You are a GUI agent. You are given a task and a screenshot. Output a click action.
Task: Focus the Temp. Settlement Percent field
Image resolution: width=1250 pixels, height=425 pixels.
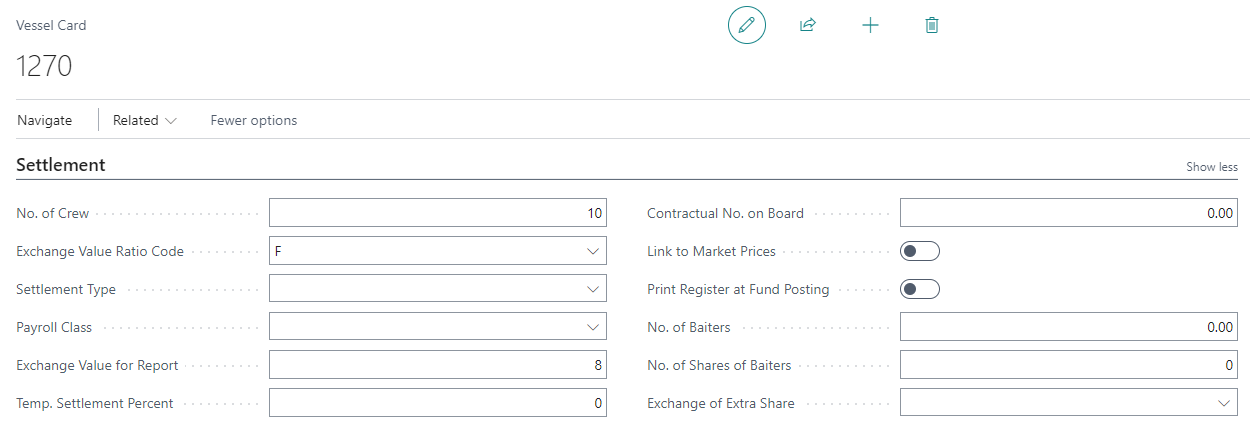pyautogui.click(x=437, y=403)
